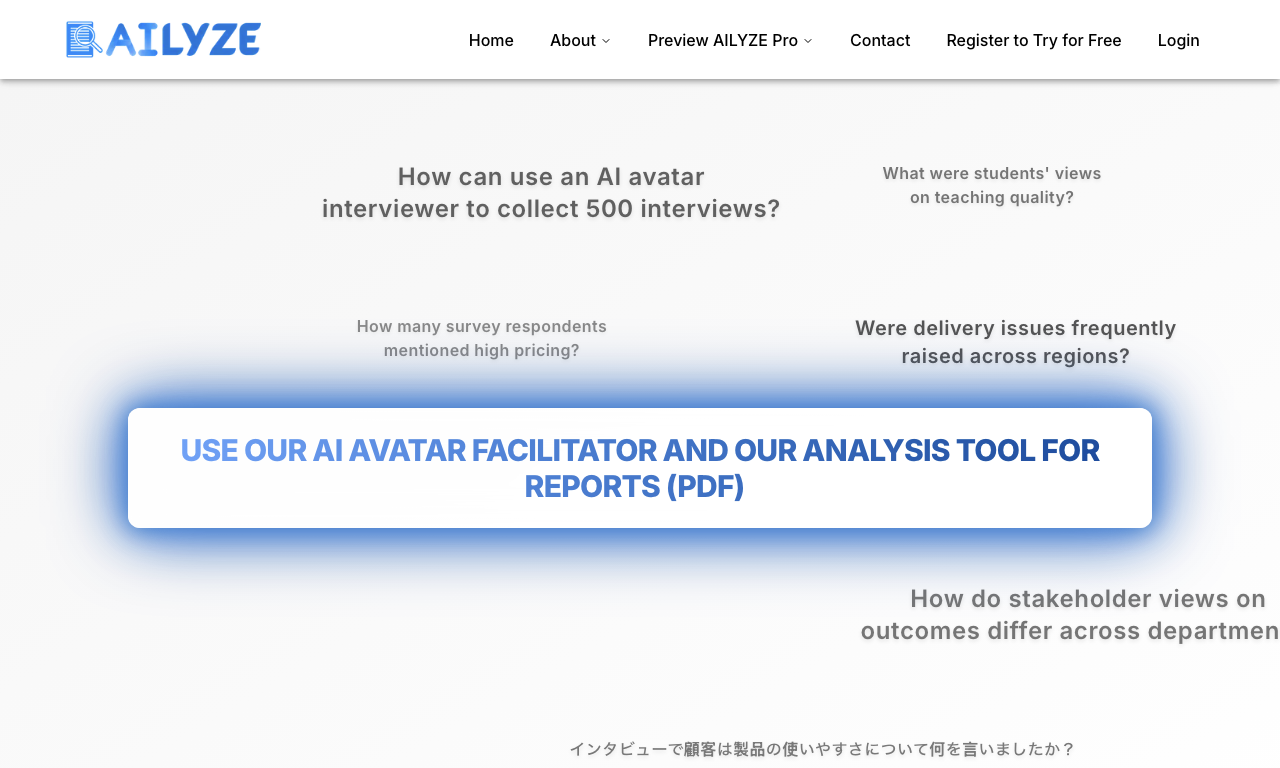
Task: Select the Japanese interview question text
Action: (x=822, y=749)
